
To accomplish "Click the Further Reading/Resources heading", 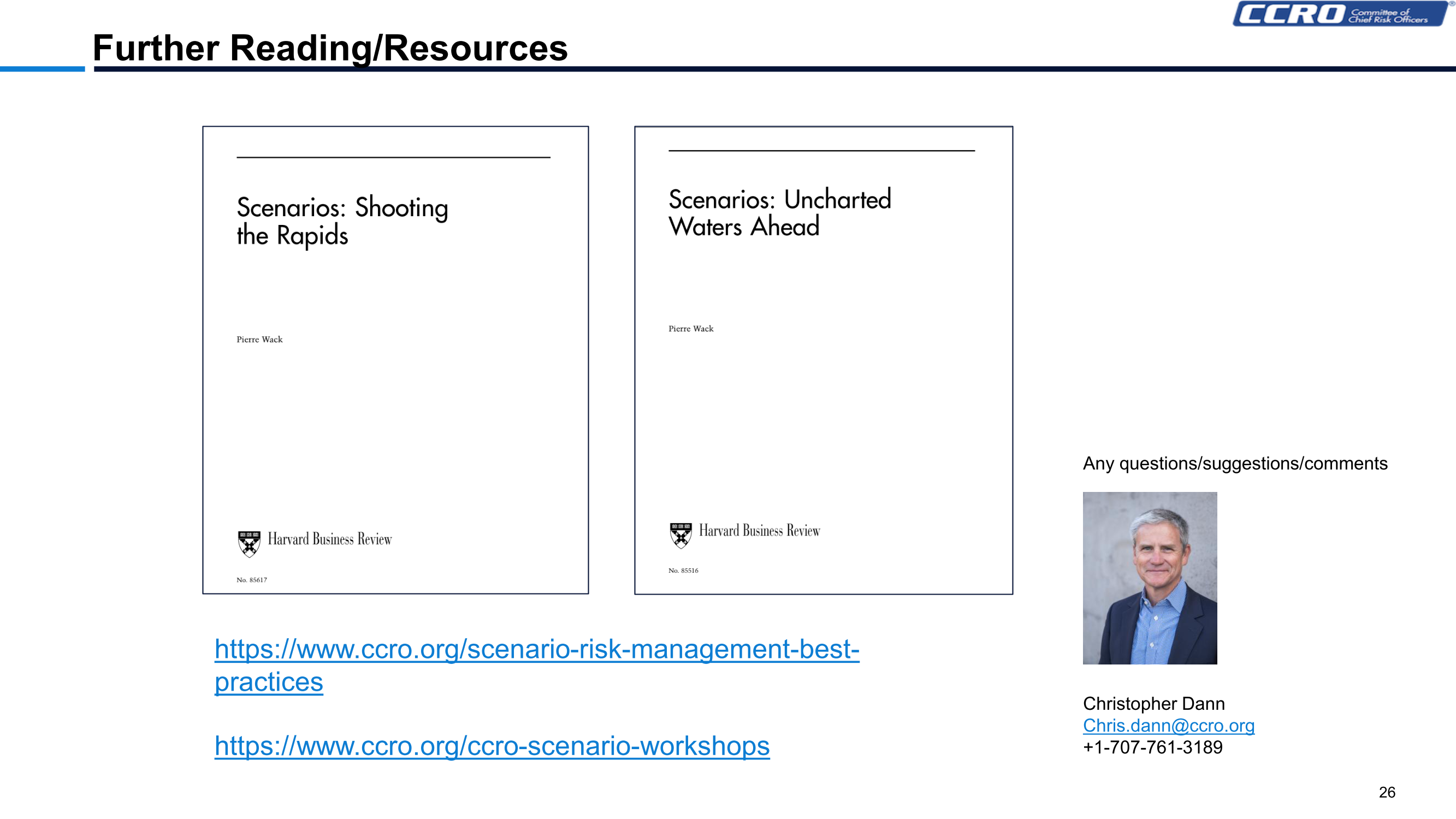I will pyautogui.click(x=330, y=48).
